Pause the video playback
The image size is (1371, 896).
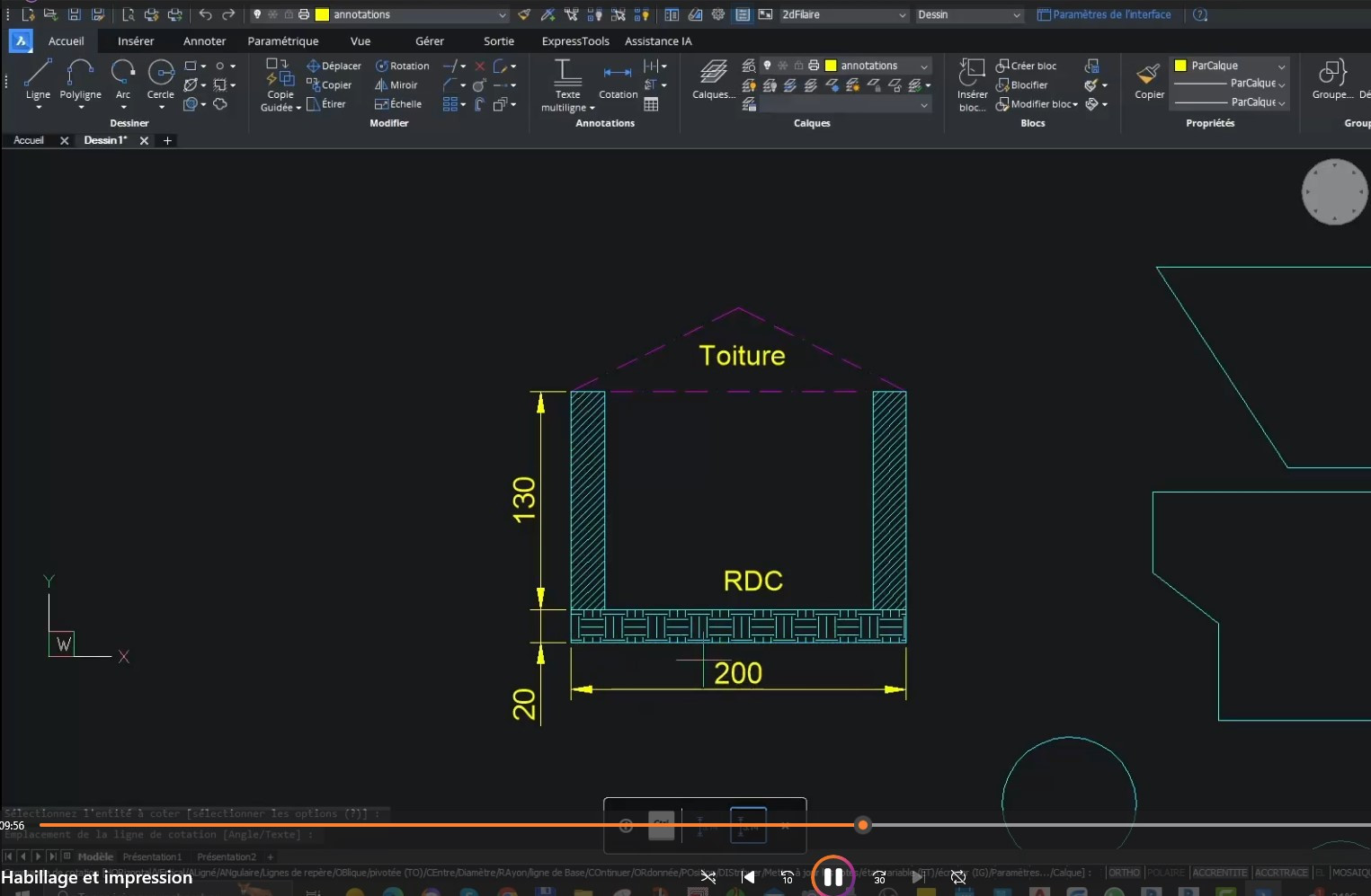point(832,877)
